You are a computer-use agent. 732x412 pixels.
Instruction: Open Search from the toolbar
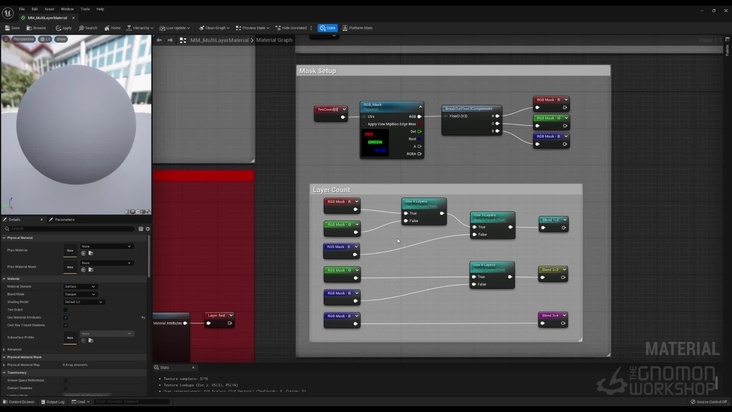(x=88, y=28)
